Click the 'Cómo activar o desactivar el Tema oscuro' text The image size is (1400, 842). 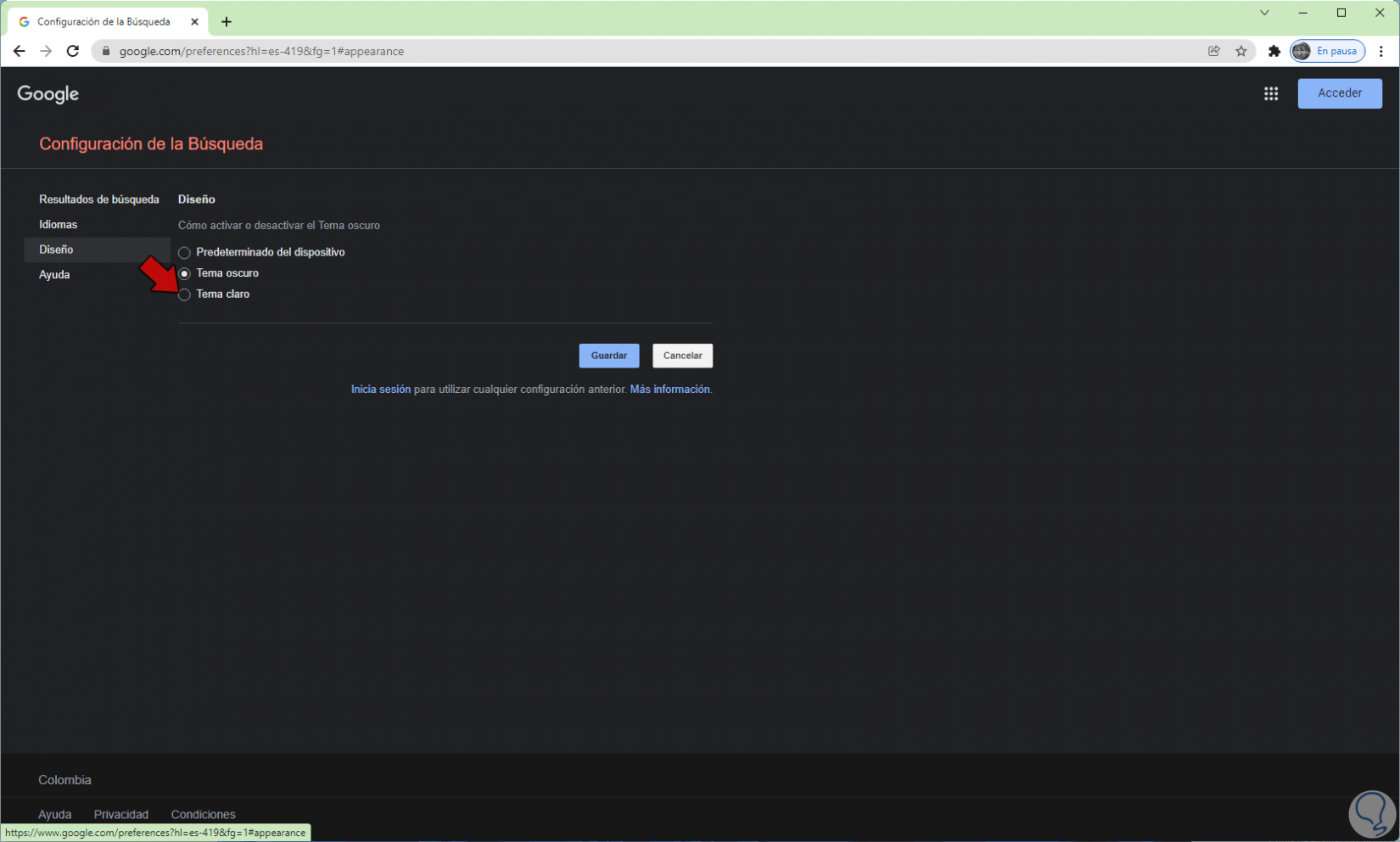[279, 226]
